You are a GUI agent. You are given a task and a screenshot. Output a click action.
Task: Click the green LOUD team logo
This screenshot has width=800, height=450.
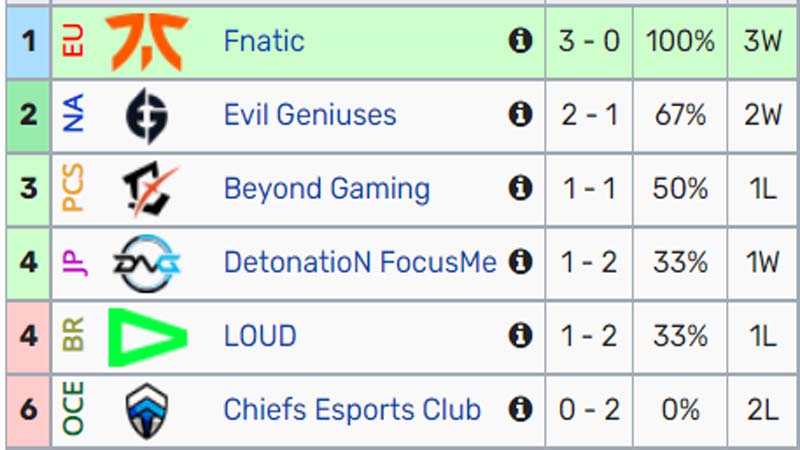click(x=147, y=337)
